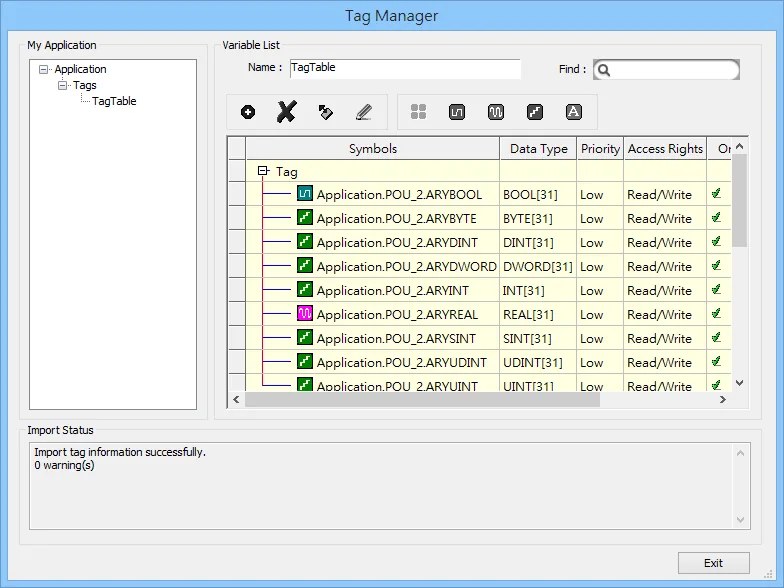Click Import Status scrollbar down arrow
This screenshot has height=588, width=784.
click(740, 520)
